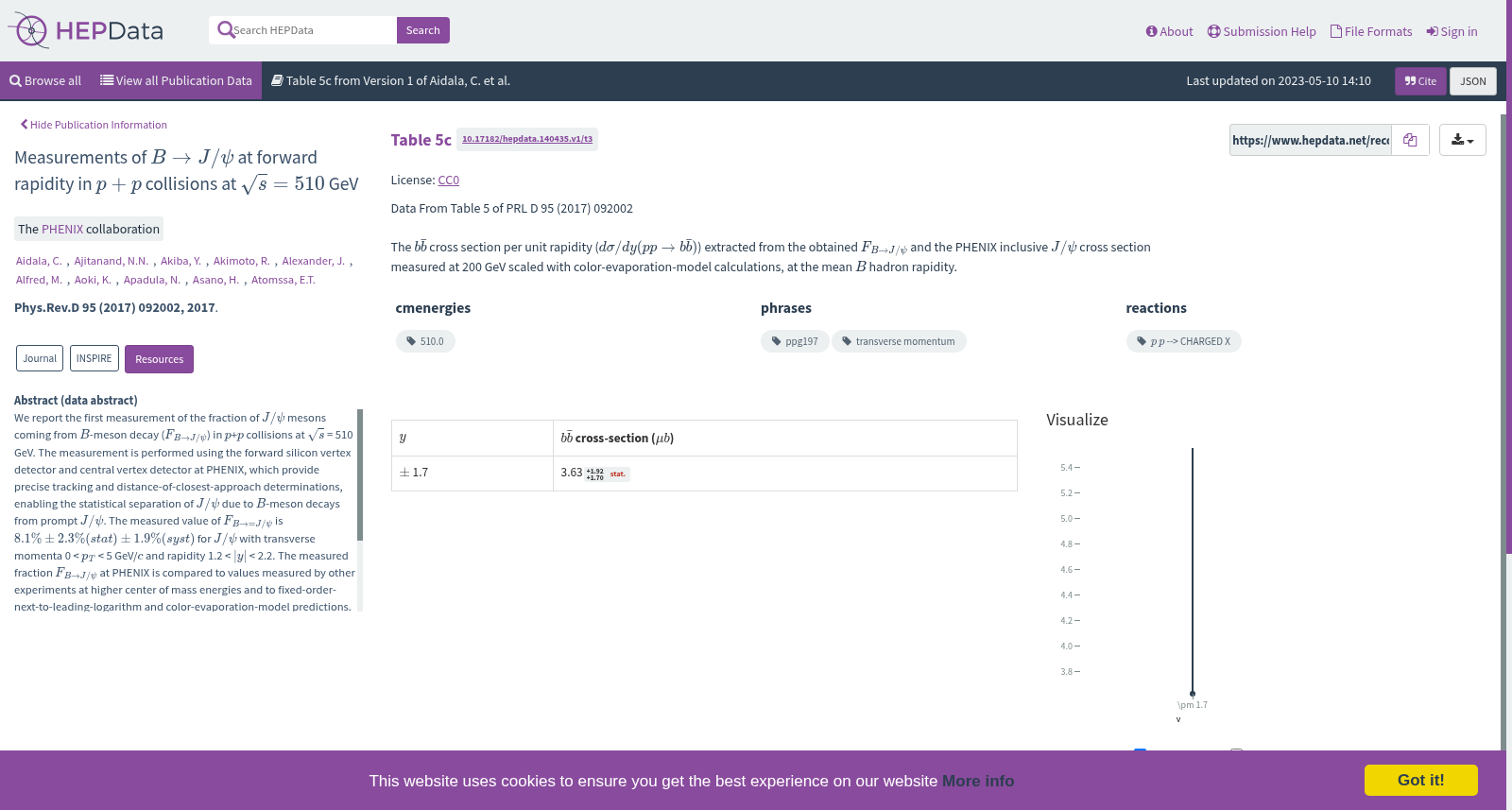
Task: Open the Cite dialog
Action: [1420, 81]
